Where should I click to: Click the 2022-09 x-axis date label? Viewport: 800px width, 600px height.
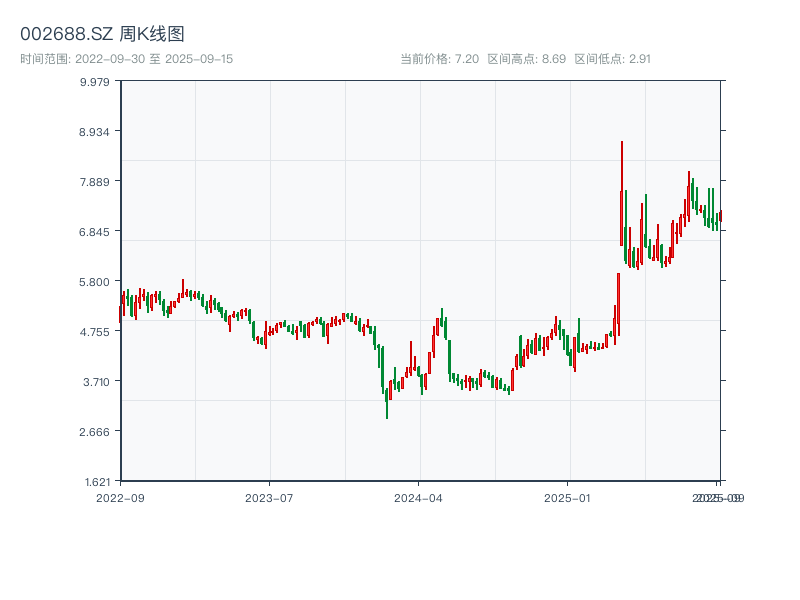120,497
